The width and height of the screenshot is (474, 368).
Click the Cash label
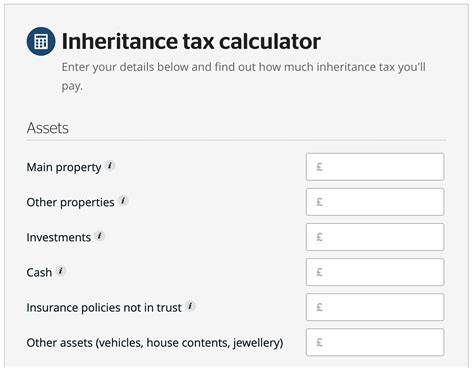(39, 272)
